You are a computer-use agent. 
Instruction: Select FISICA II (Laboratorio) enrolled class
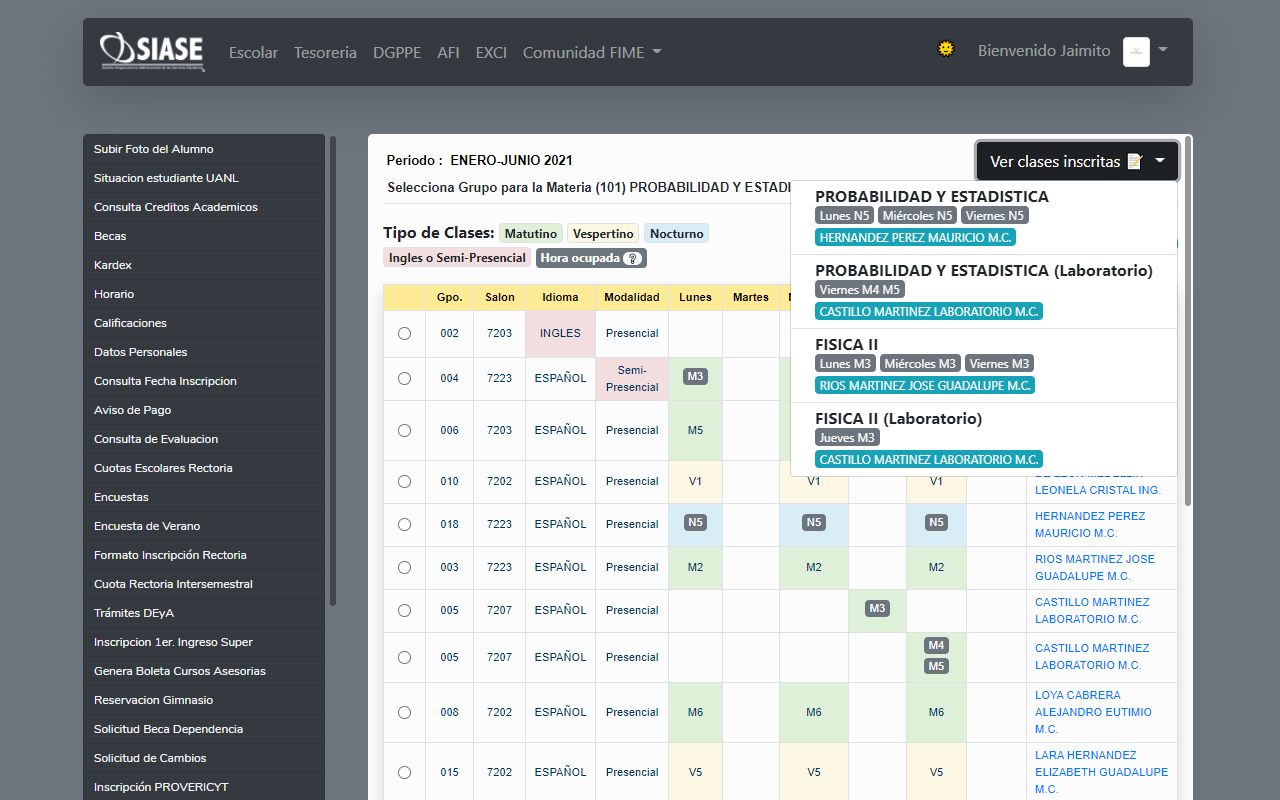(x=984, y=439)
